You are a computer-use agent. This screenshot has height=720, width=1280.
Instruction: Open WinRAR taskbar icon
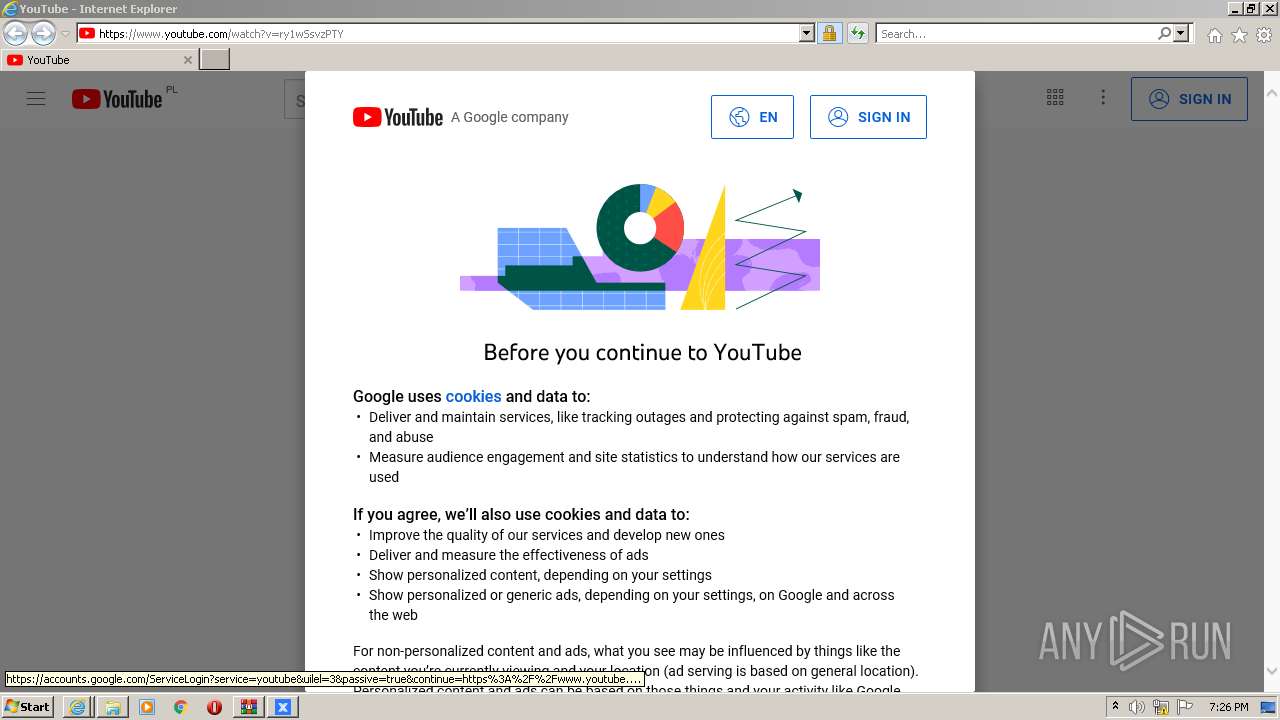(248, 707)
